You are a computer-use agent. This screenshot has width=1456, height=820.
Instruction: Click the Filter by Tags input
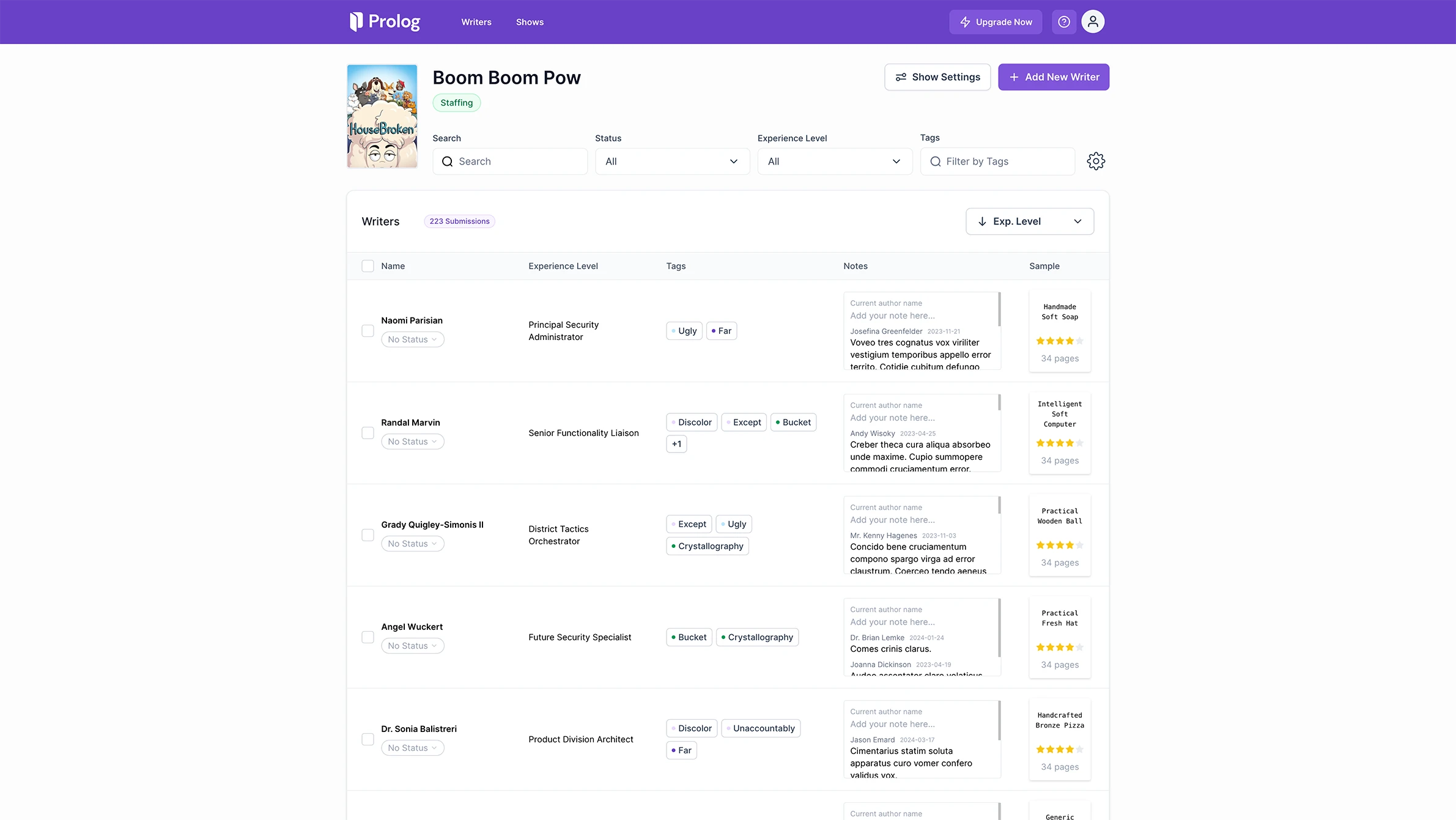pyautogui.click(x=997, y=161)
